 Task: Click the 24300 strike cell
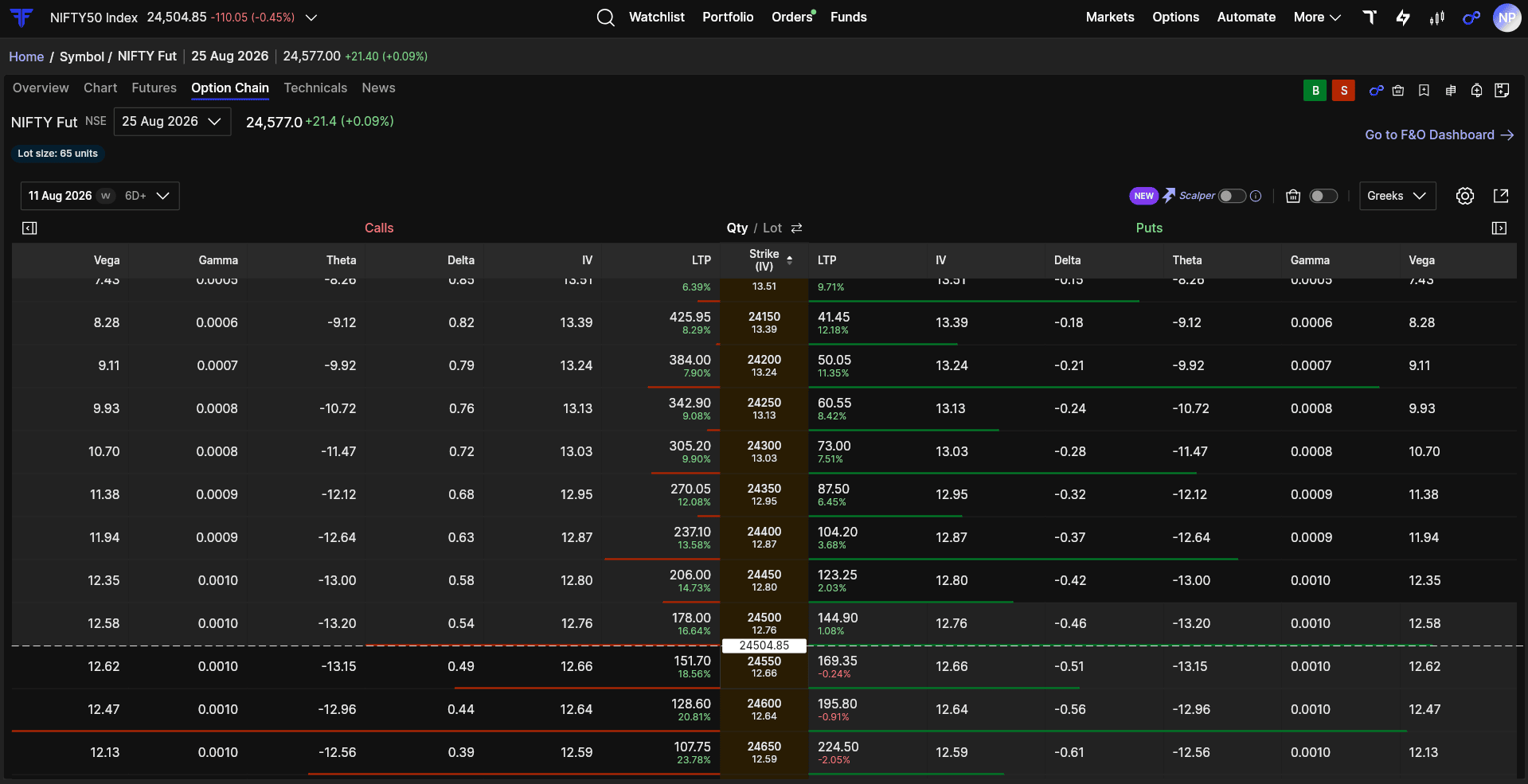tap(764, 451)
